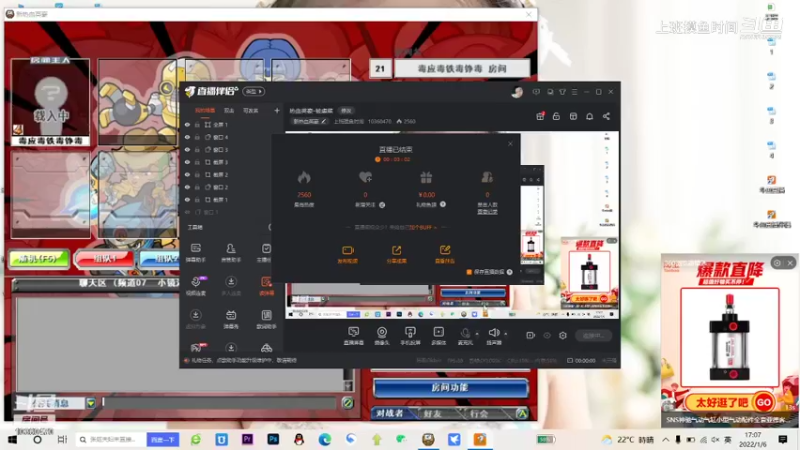Hide the 窗口 4 source
Viewport: 800px width, 450px height.
[x=187, y=137]
